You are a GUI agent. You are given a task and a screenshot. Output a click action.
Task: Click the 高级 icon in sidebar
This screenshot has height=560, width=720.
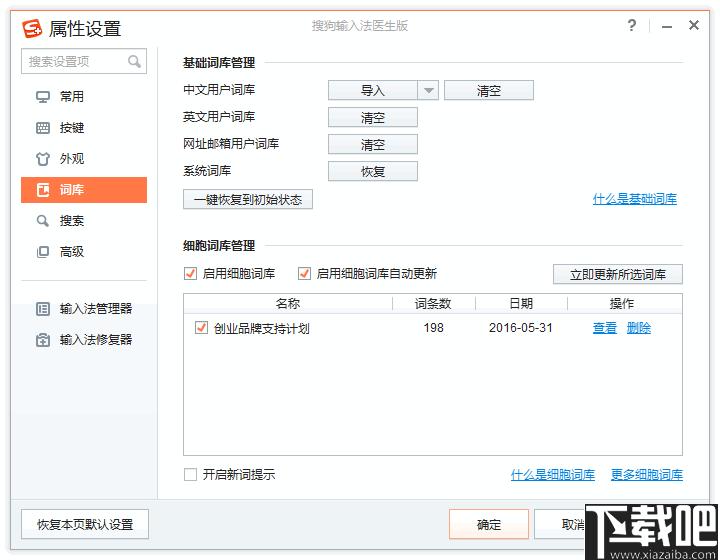click(x=43, y=252)
